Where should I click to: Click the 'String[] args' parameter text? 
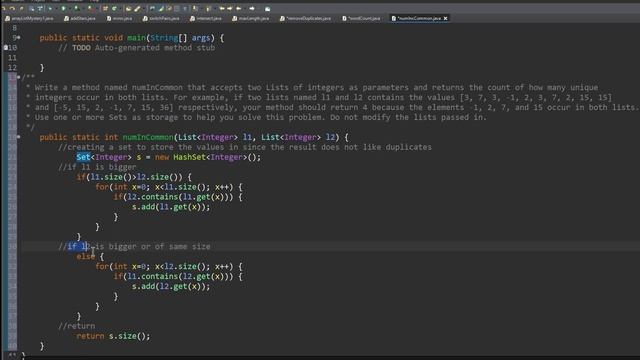point(180,38)
